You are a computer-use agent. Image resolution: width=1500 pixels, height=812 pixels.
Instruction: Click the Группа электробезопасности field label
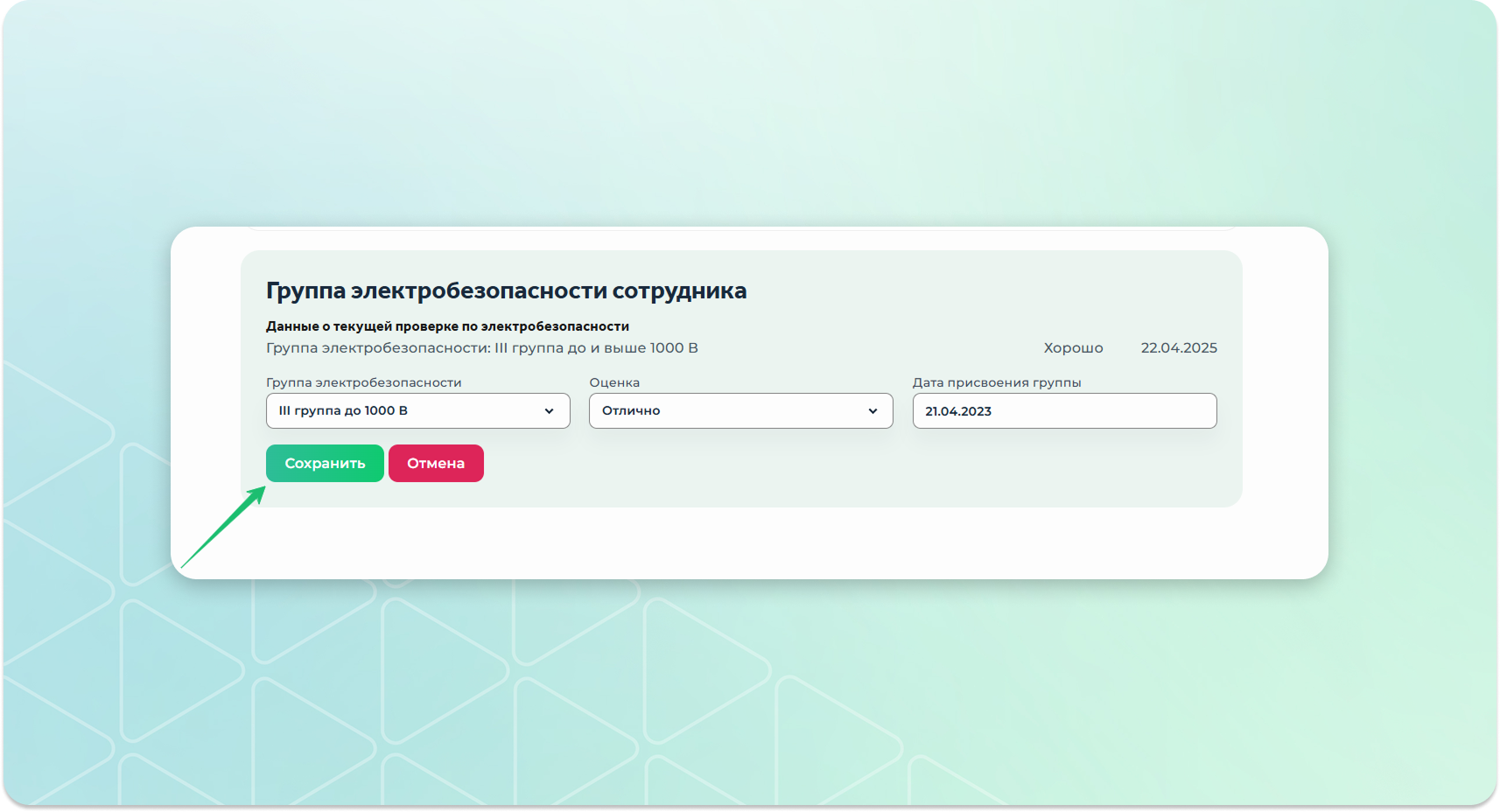tap(363, 382)
